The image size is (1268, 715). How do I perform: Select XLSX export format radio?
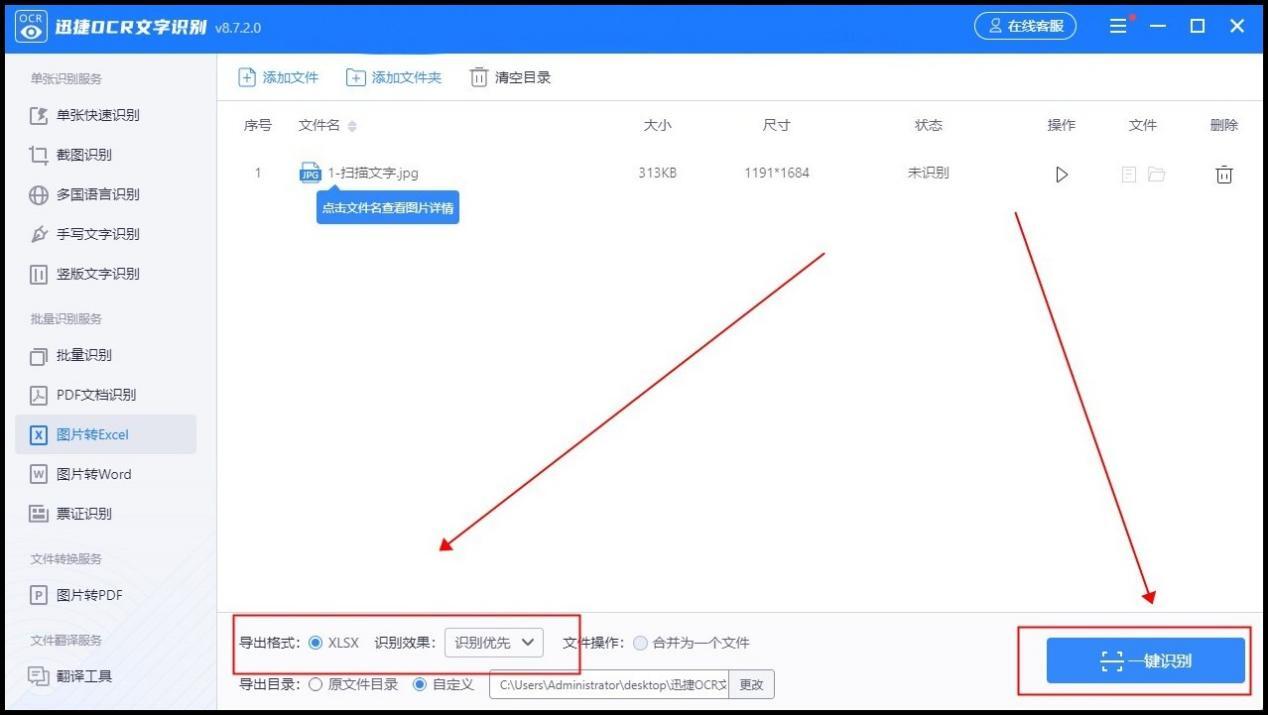click(x=316, y=643)
